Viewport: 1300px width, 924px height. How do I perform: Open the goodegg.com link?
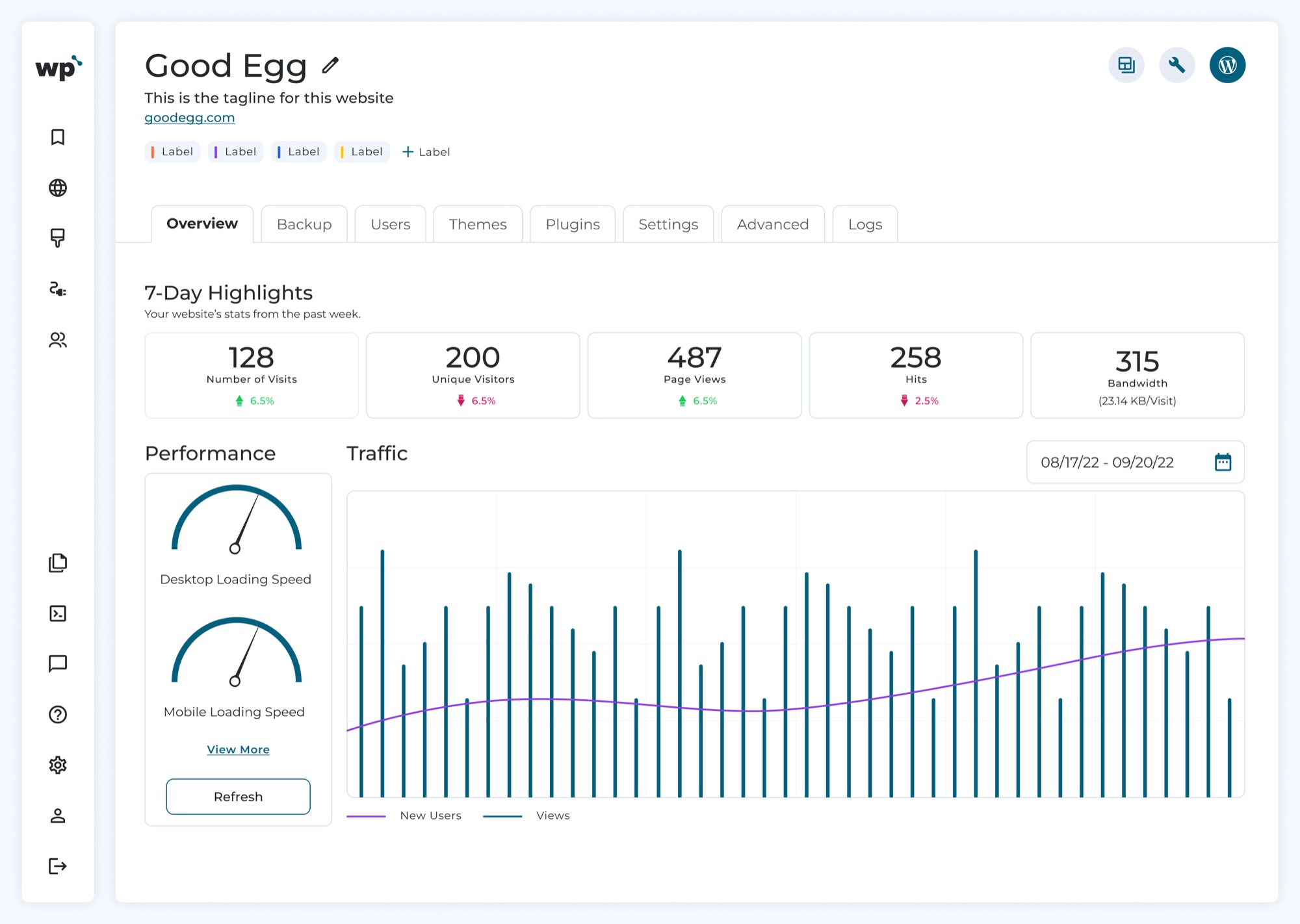pyautogui.click(x=190, y=118)
